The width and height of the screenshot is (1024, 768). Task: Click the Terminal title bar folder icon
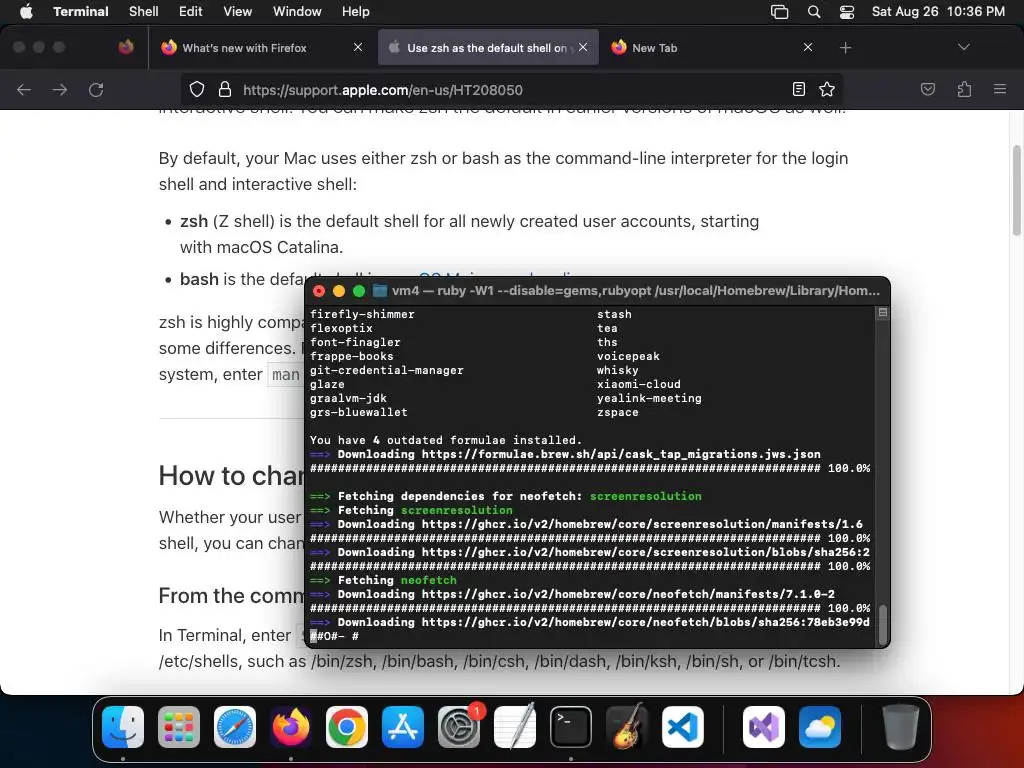coord(379,291)
